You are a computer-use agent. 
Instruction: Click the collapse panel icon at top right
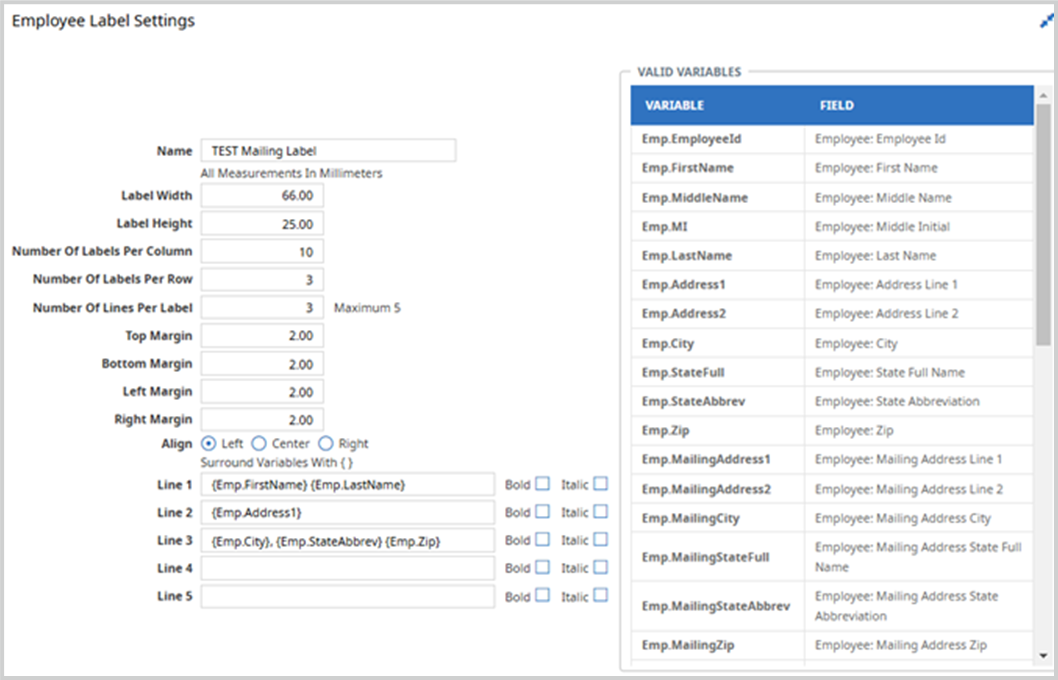[1047, 22]
